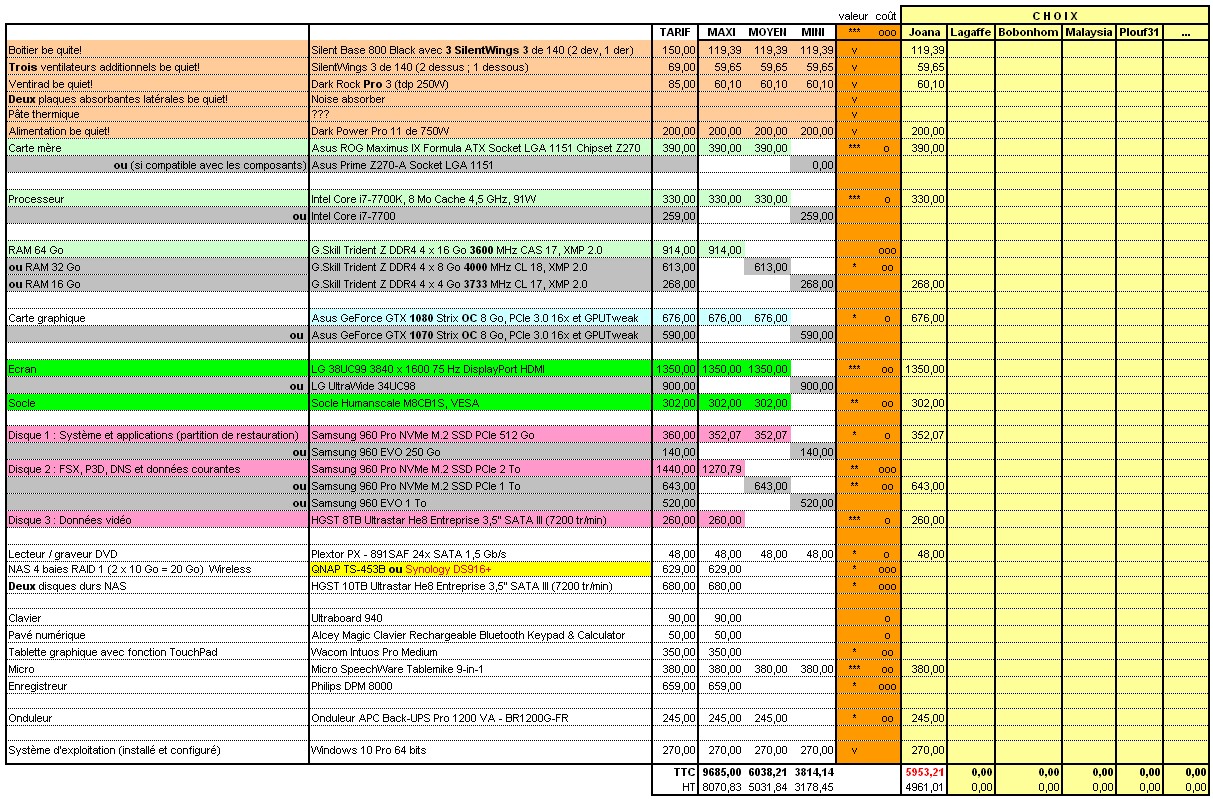Click the 'Deux disques durs NAS' cell
This screenshot has width=1213, height=799.
pos(157,586)
